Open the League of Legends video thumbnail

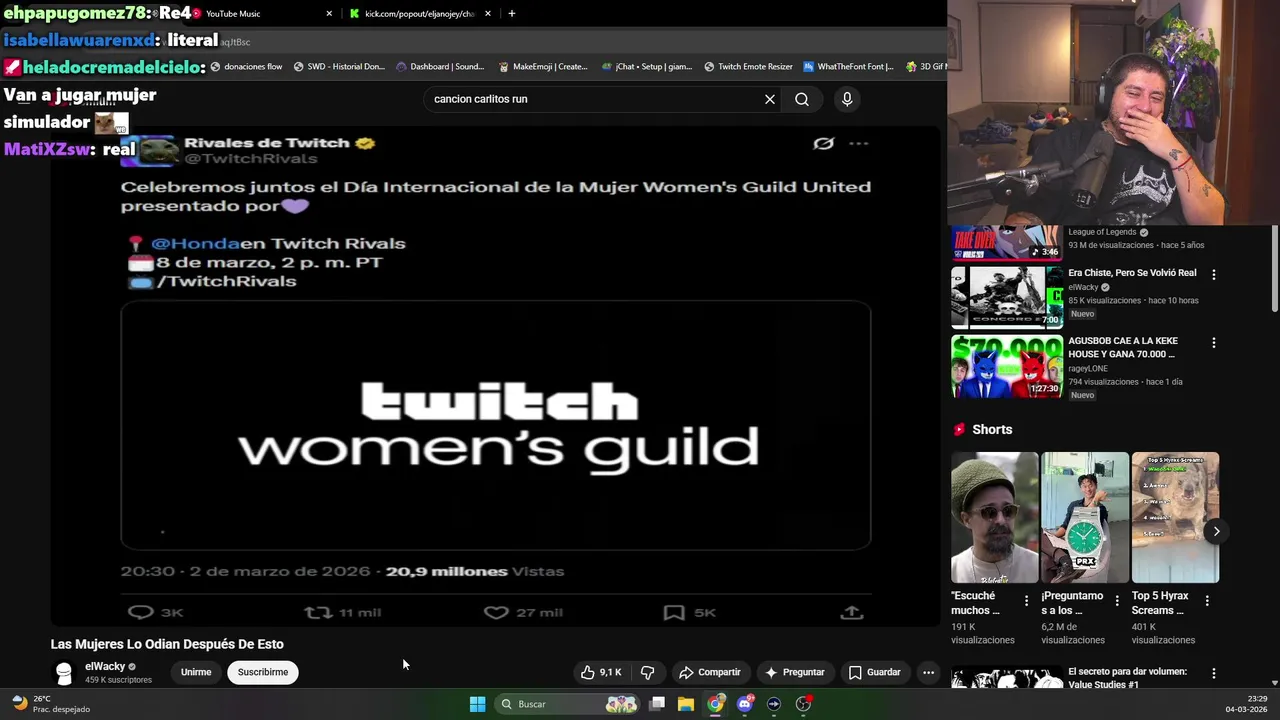tap(1007, 243)
